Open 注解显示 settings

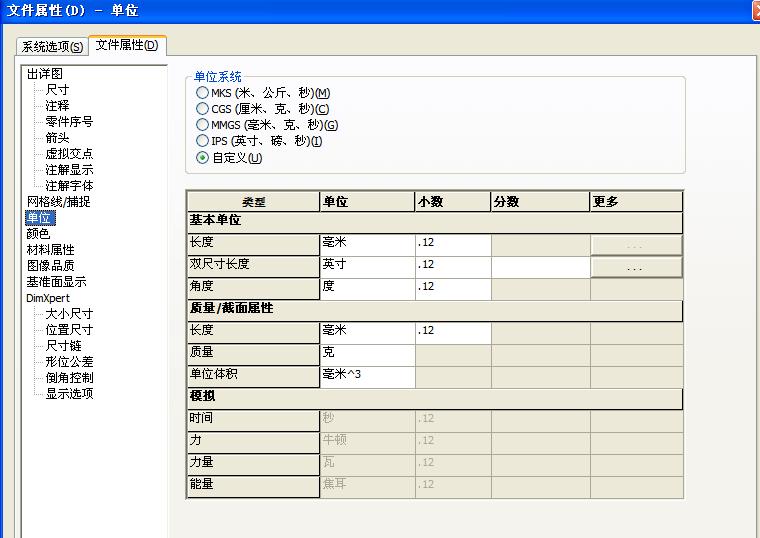click(x=69, y=170)
